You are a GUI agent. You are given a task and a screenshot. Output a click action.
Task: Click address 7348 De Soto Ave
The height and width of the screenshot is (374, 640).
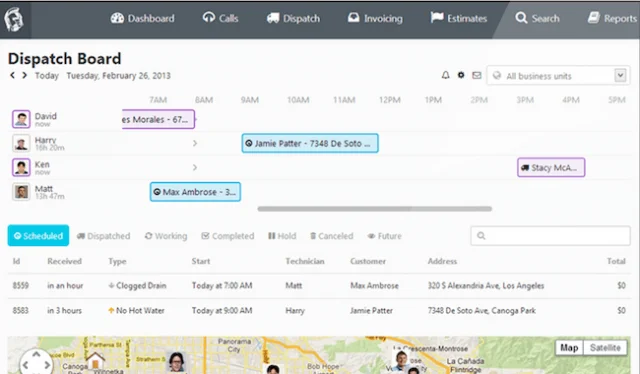(482, 310)
